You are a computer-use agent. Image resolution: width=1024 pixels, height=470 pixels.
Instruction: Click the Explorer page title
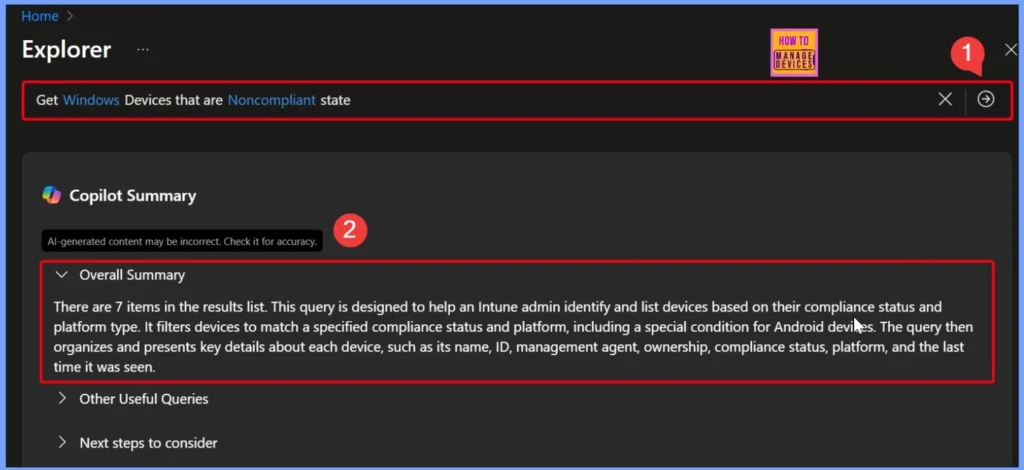click(x=67, y=50)
